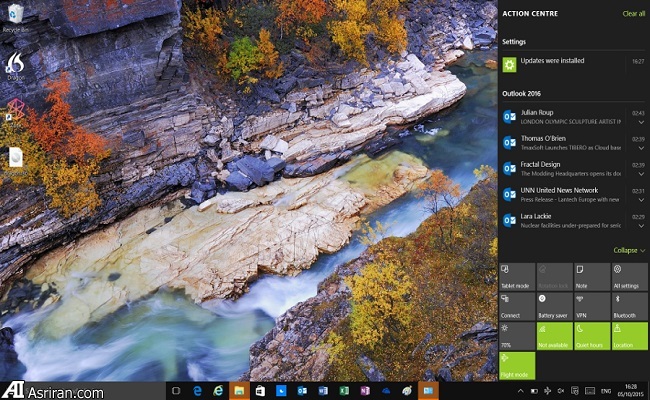Open OneNote from the taskbar
Viewport: 650px width, 400px height.
[x=364, y=390]
